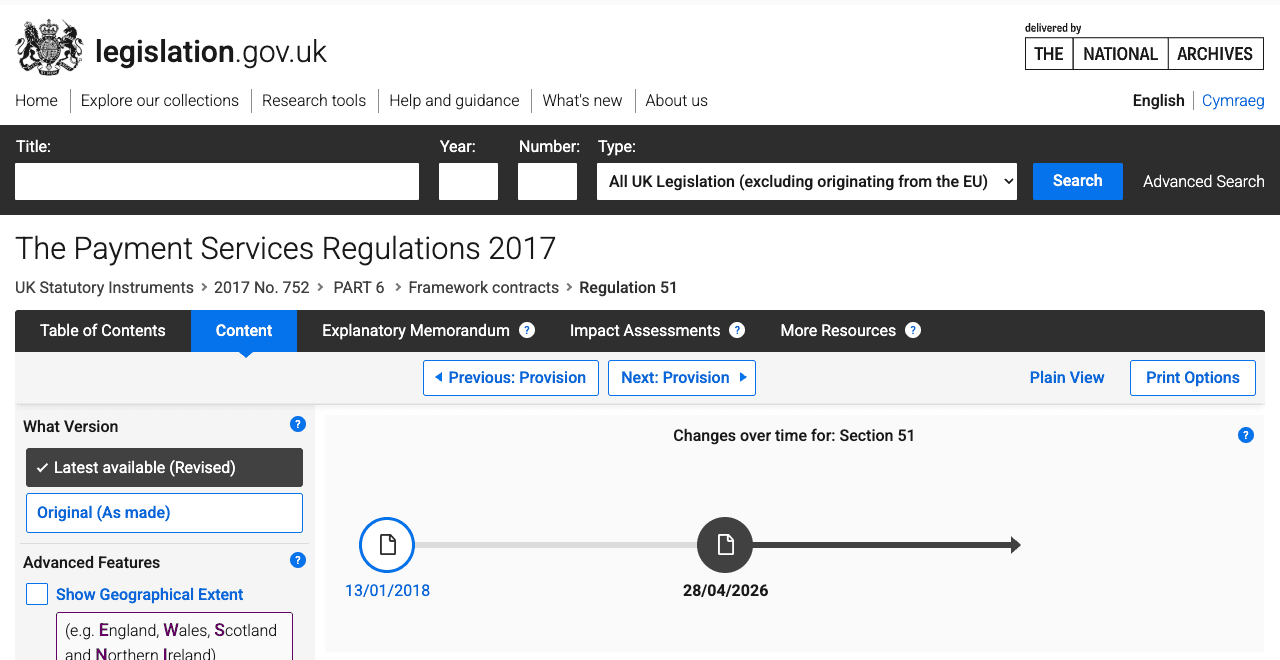Viewport: 1280px width, 660px height.
Task: Open Advanced Search link
Action: click(x=1204, y=182)
